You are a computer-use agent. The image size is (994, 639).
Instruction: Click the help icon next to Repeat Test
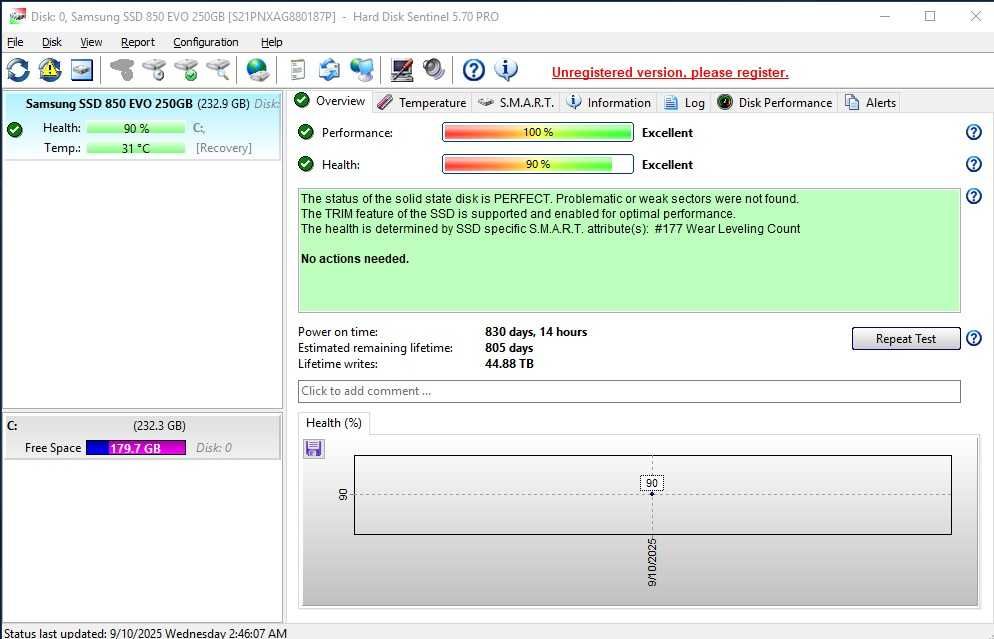coord(974,339)
